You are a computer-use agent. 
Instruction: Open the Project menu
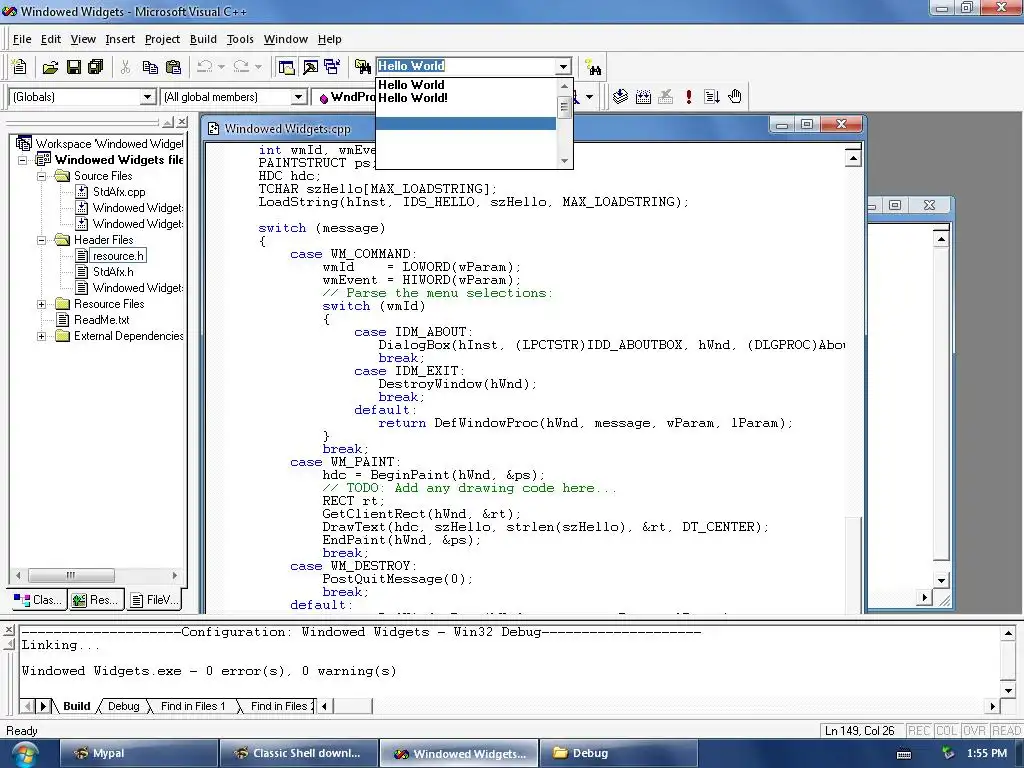[x=162, y=39]
